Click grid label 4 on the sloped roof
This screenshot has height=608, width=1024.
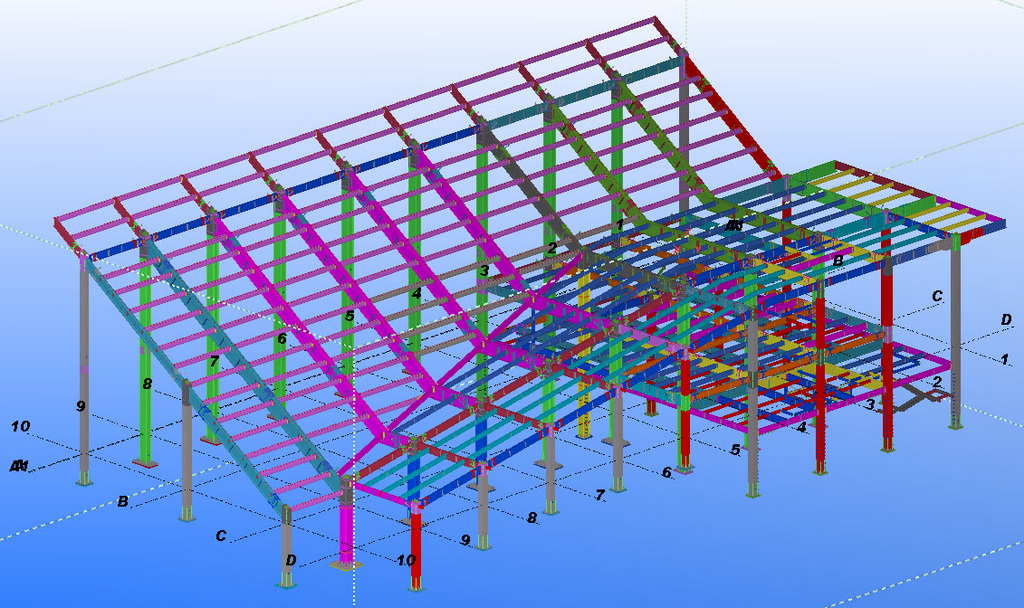coord(416,294)
